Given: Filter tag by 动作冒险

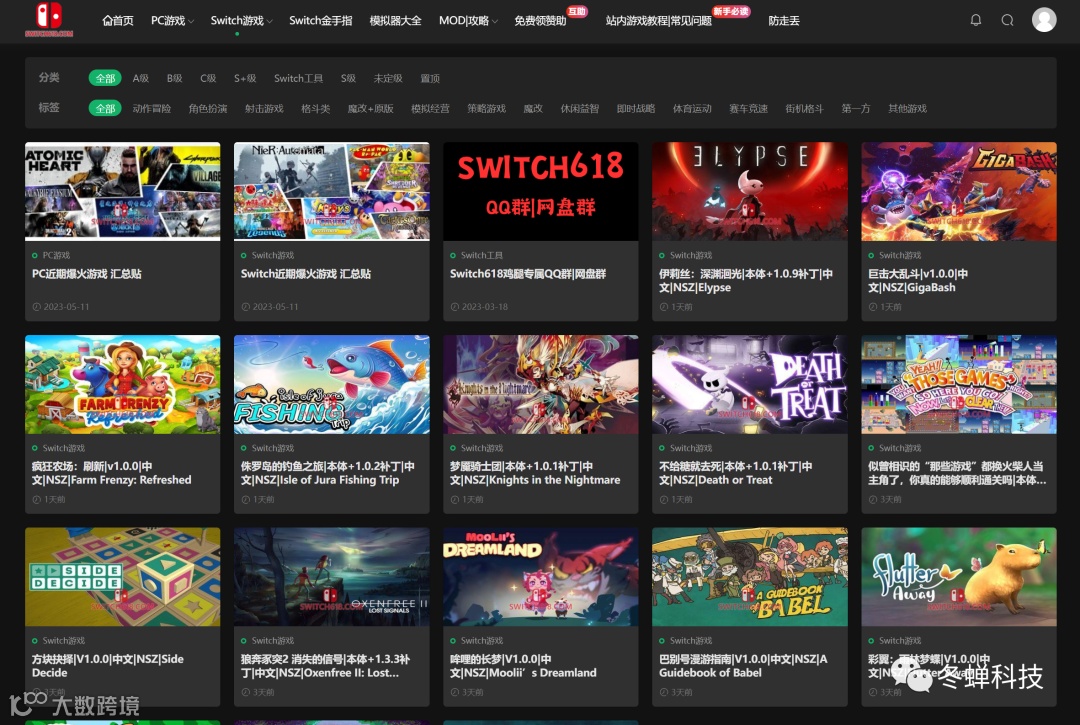Looking at the screenshot, I should tap(152, 109).
